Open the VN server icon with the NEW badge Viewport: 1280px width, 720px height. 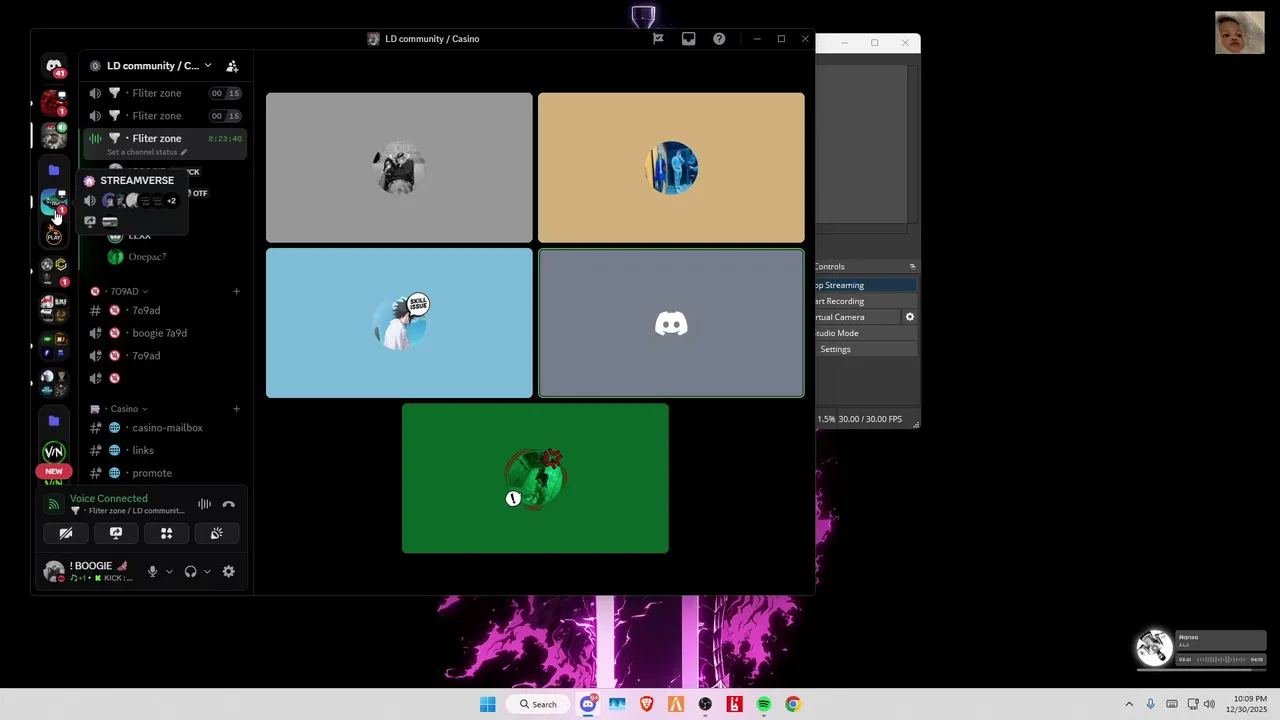[x=54, y=453]
